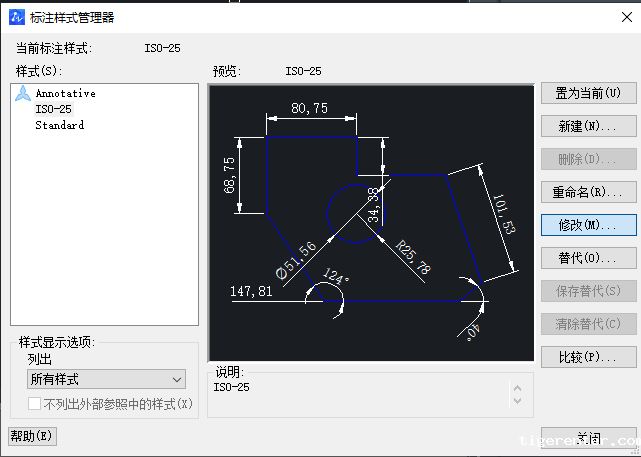The height and width of the screenshot is (457, 641).
Task: Open the 所有样式 list filter dropdown
Action: coord(106,379)
